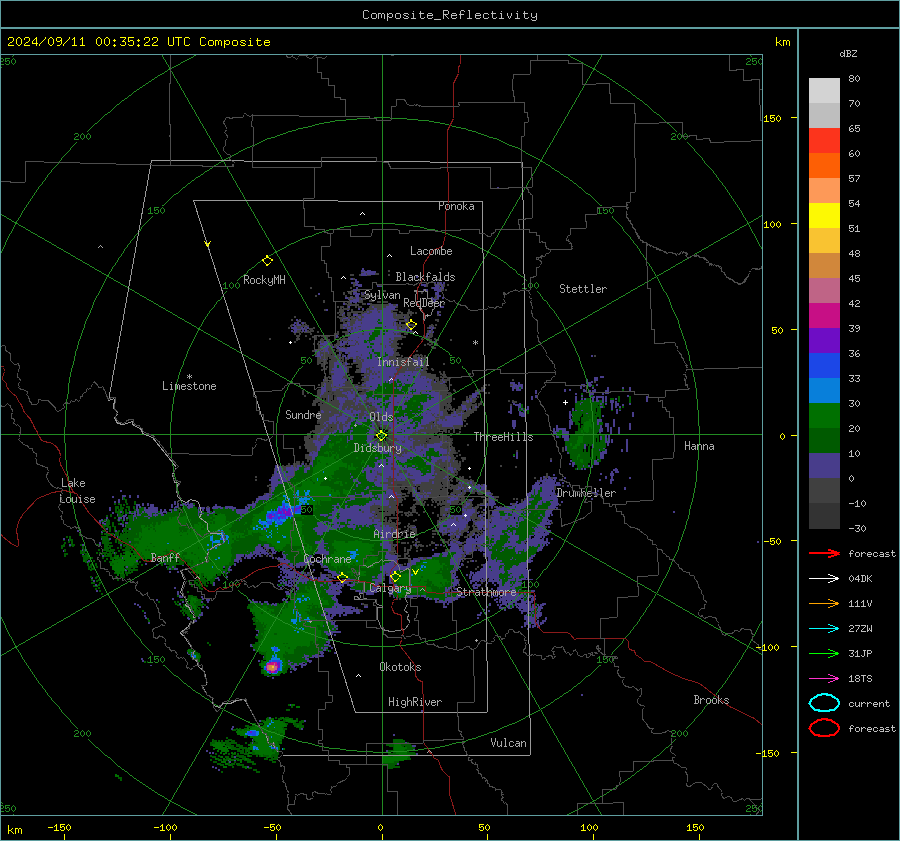Click the red forecast ellipse icon

pyautogui.click(x=824, y=728)
